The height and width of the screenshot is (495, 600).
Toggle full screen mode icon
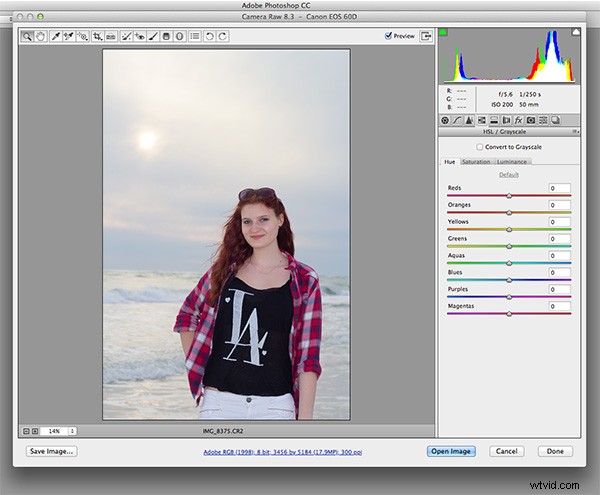click(427, 36)
